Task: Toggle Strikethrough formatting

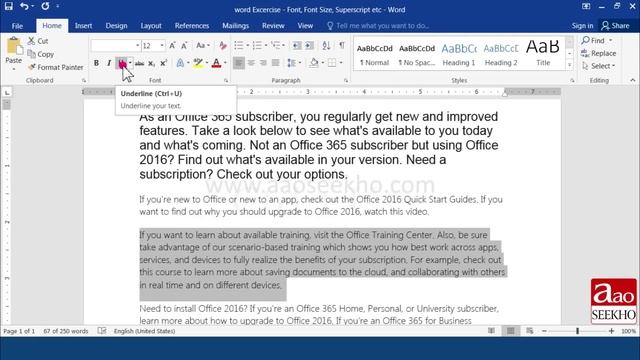Action: tap(140, 63)
